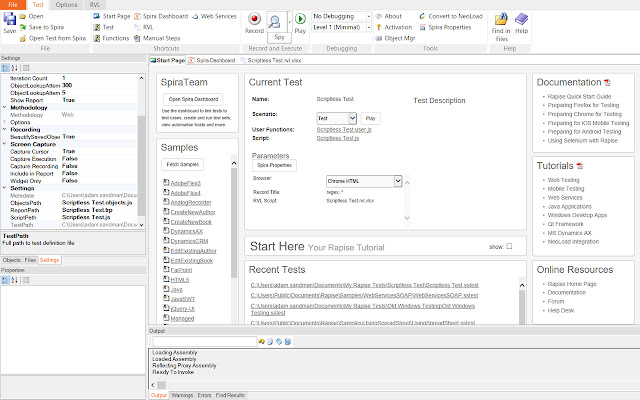Switch to Scriptless Test.rvl.xlsx tab
This screenshot has height=400, width=640.
click(271, 60)
